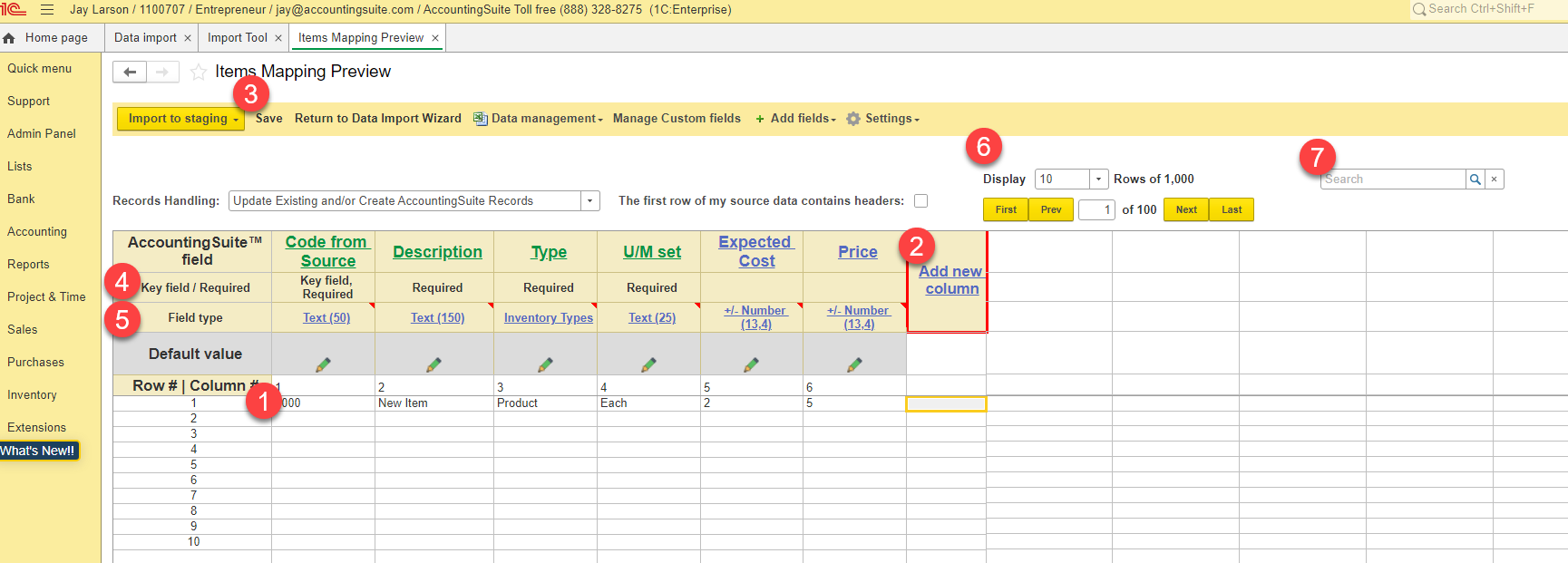Screen dimensions: 1568x563
Task: Select the 'New Item' cell in row 1
Action: click(x=434, y=403)
